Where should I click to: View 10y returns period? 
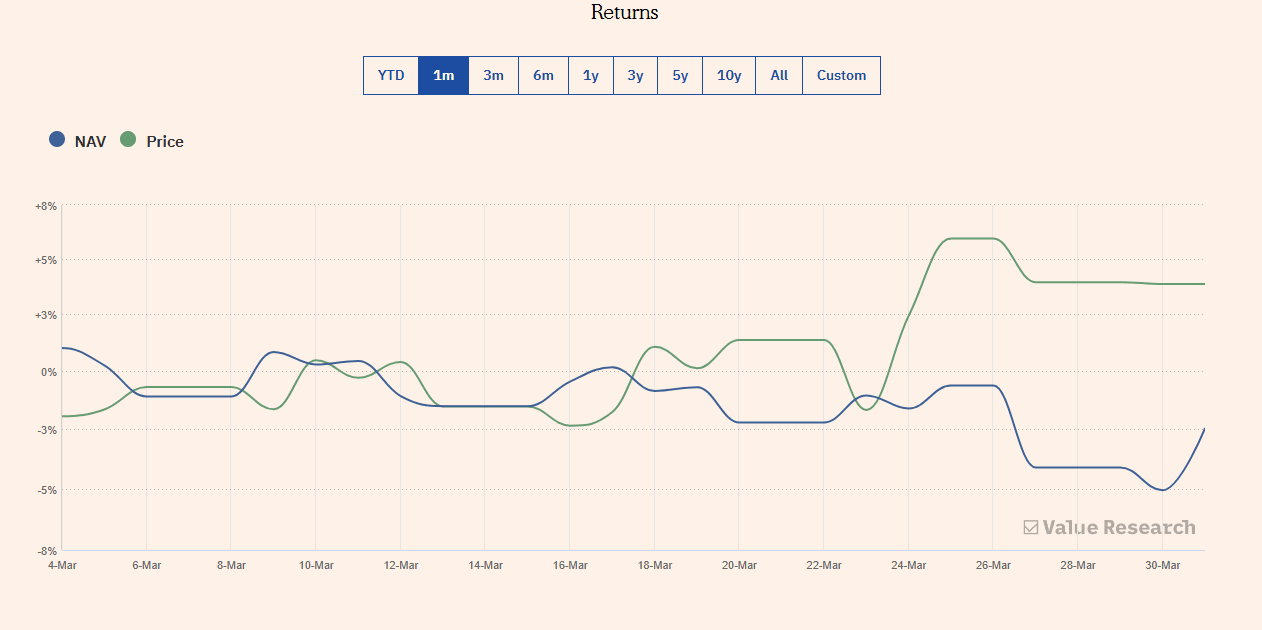pos(729,76)
